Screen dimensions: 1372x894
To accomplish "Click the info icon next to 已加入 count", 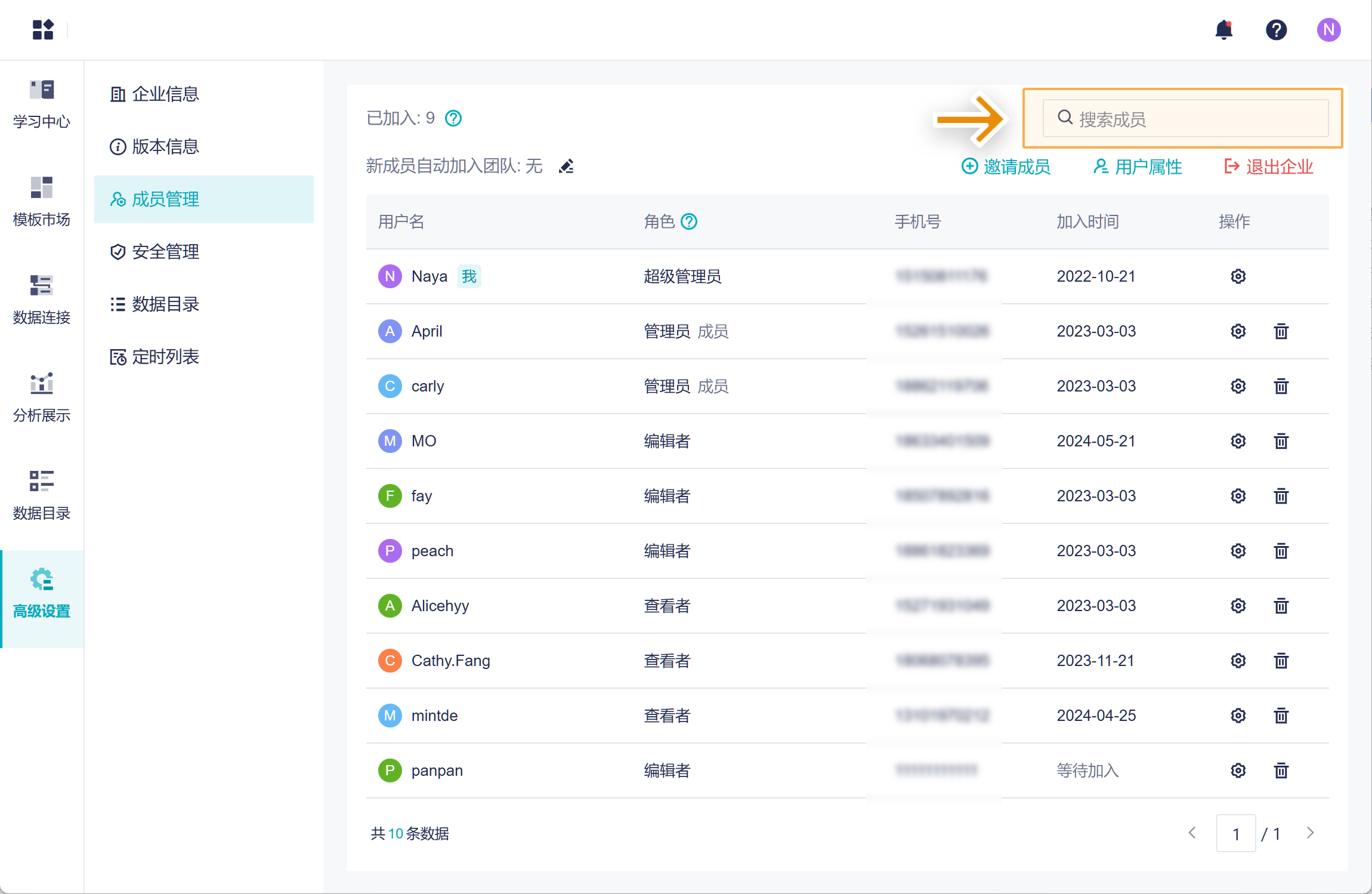I will coord(453,118).
